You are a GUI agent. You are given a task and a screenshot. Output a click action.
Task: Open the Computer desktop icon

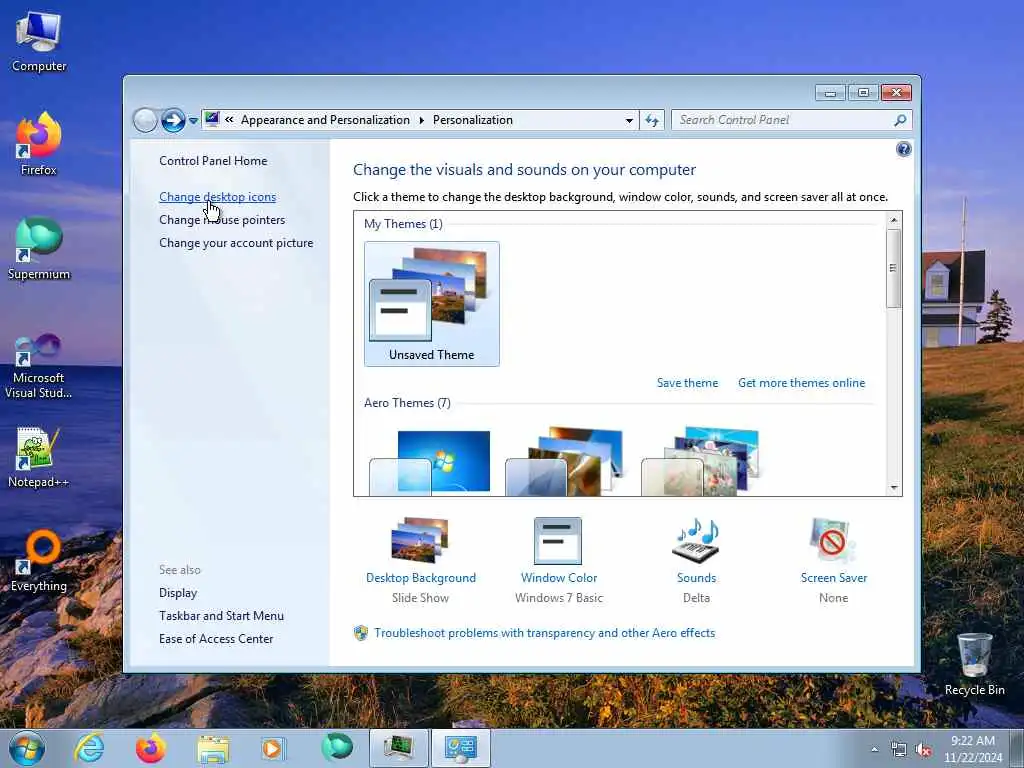(39, 42)
